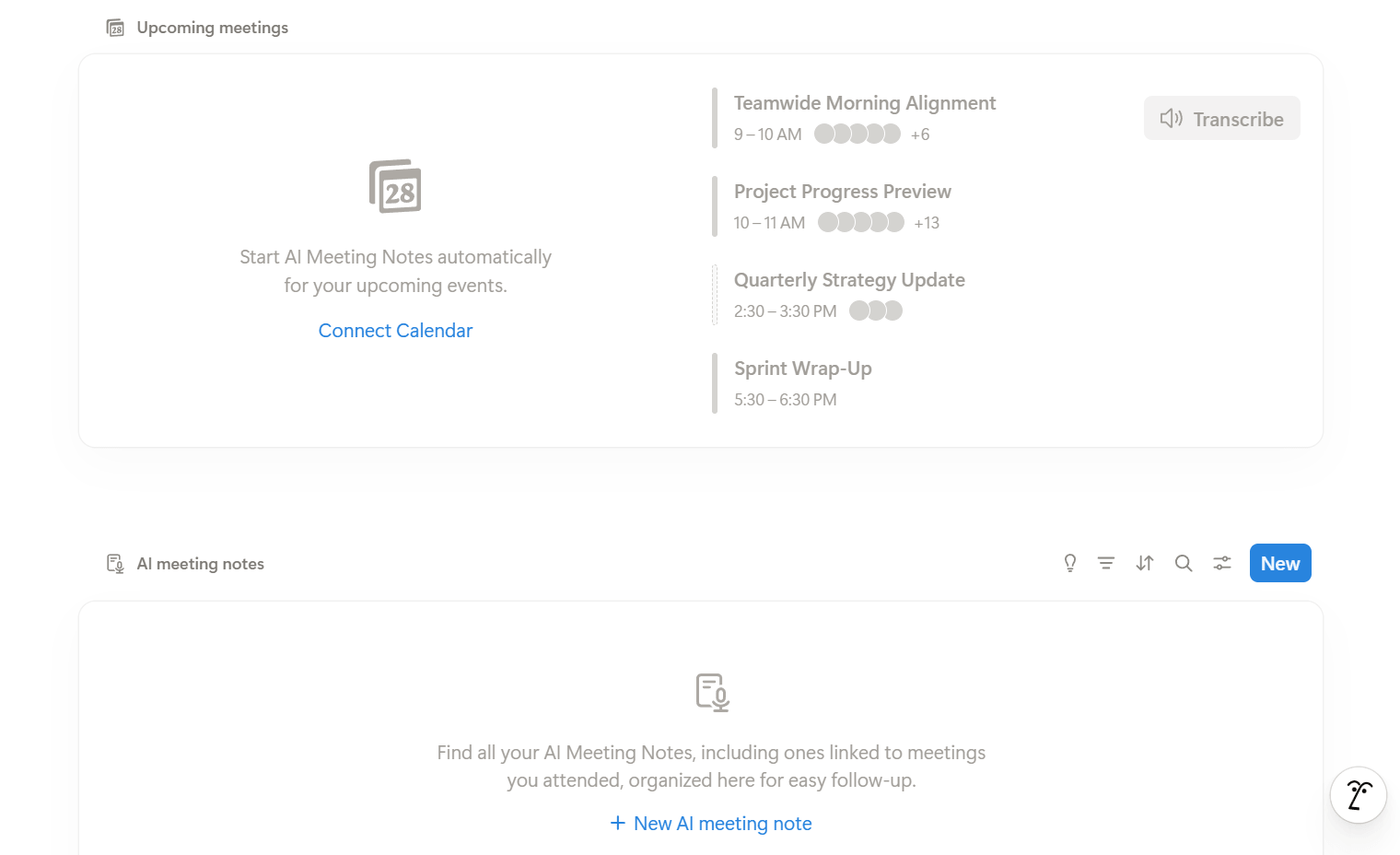
Task: Open the floating assistant face button
Action: pyautogui.click(x=1359, y=795)
